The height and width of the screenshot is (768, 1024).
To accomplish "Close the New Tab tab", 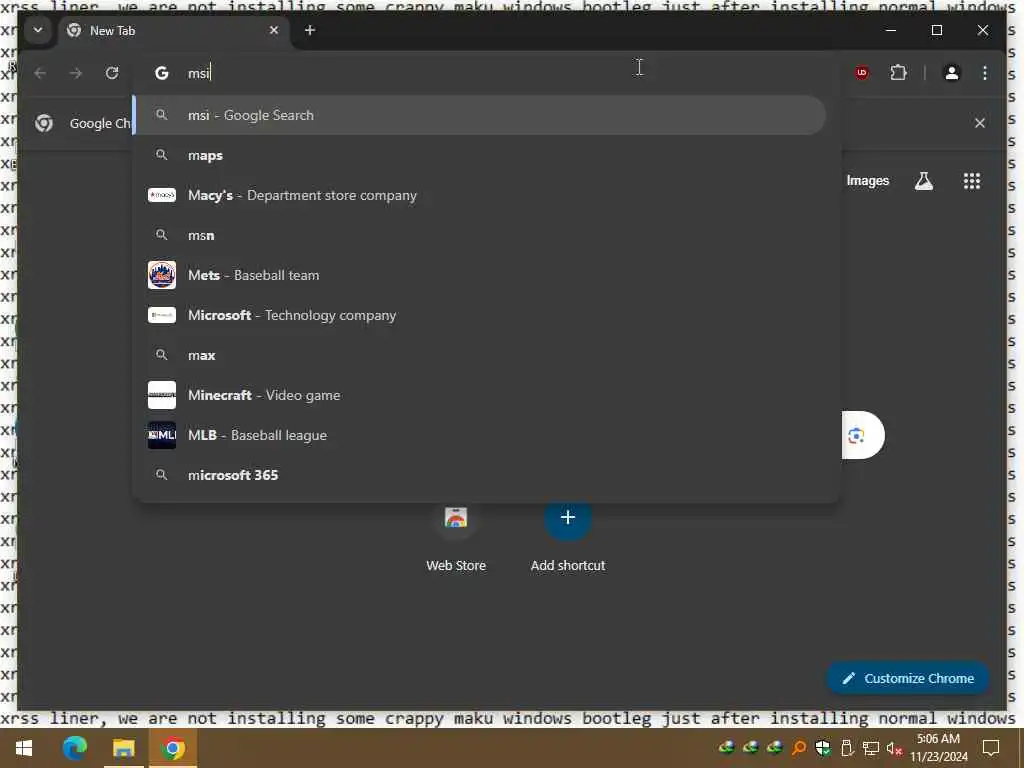I will 274,30.
